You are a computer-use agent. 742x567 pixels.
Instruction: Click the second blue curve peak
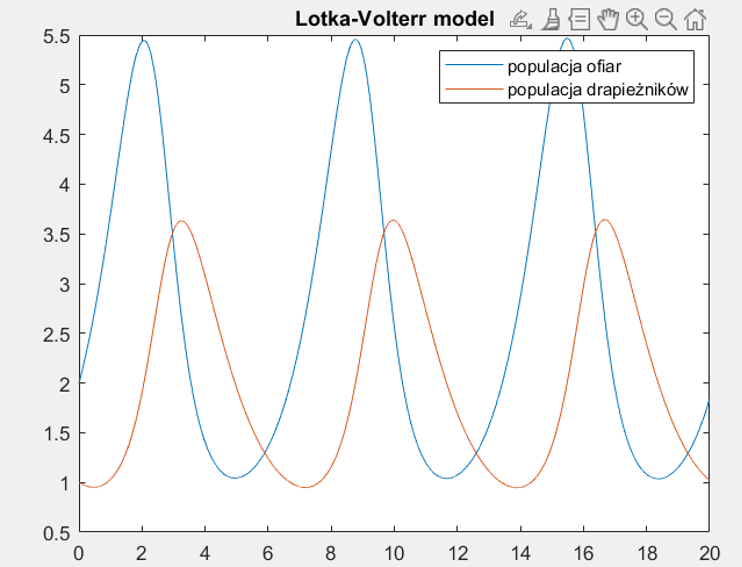point(355,40)
